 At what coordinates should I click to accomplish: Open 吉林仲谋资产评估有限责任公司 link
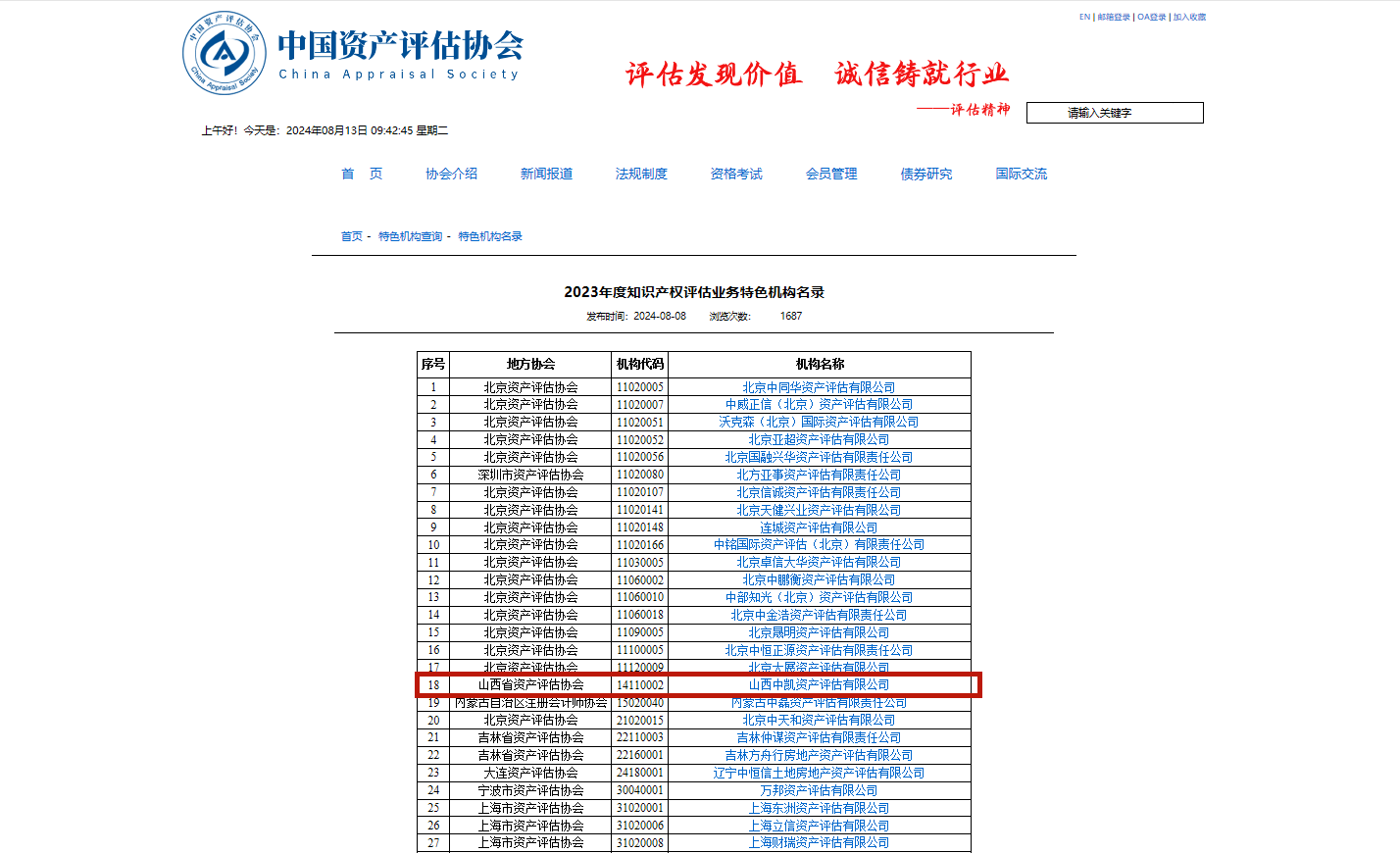[819, 737]
